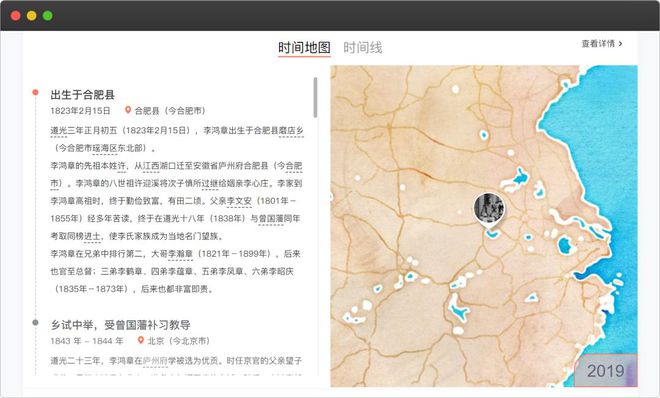Open the 道光 underlined term link
This screenshot has width=660, height=398.
coord(59,130)
